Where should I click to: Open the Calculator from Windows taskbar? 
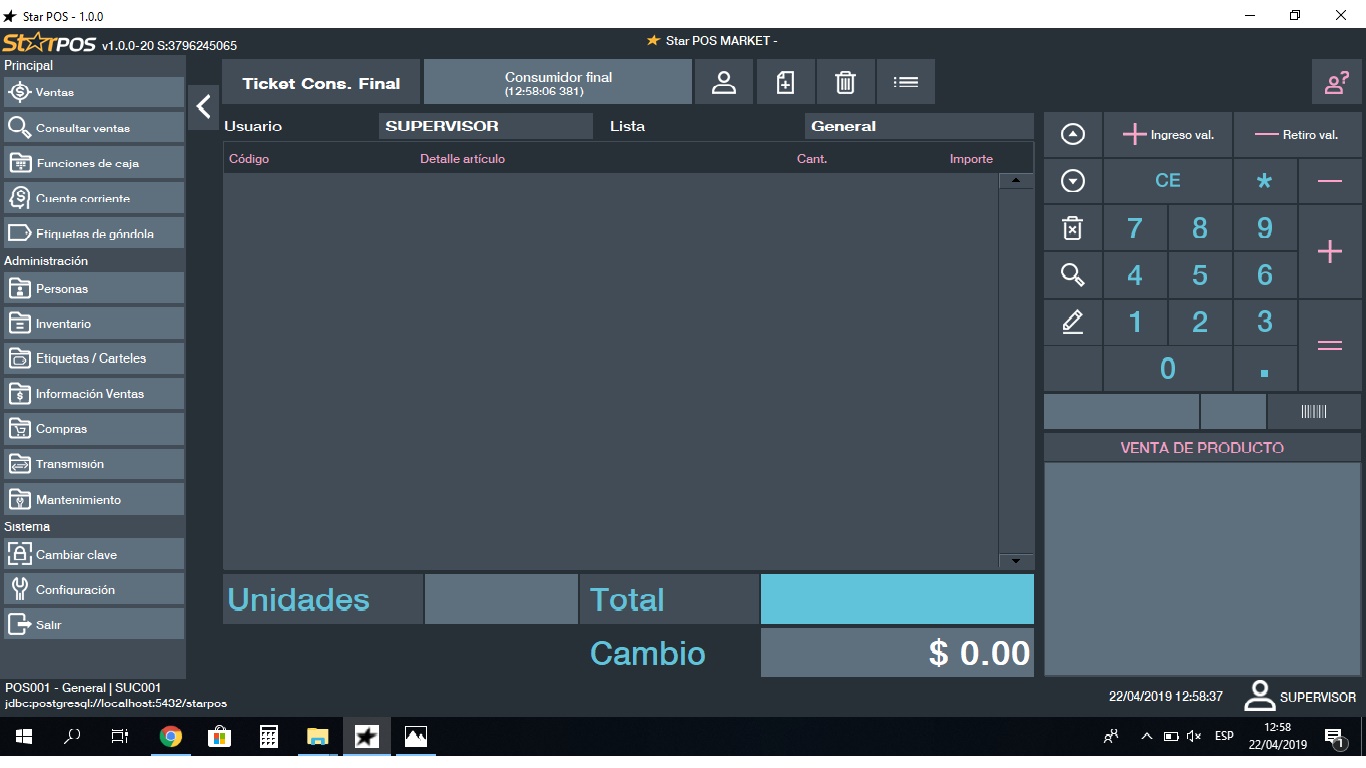[268, 737]
